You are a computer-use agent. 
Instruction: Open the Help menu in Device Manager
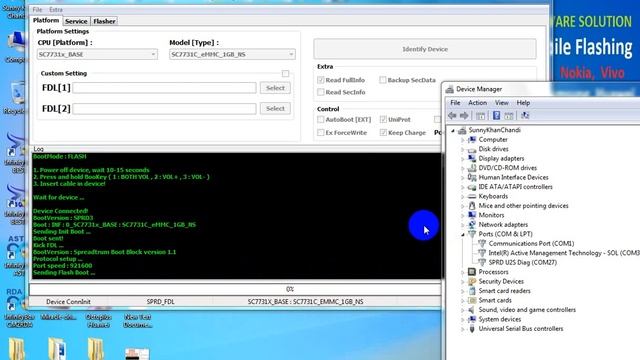tap(523, 103)
